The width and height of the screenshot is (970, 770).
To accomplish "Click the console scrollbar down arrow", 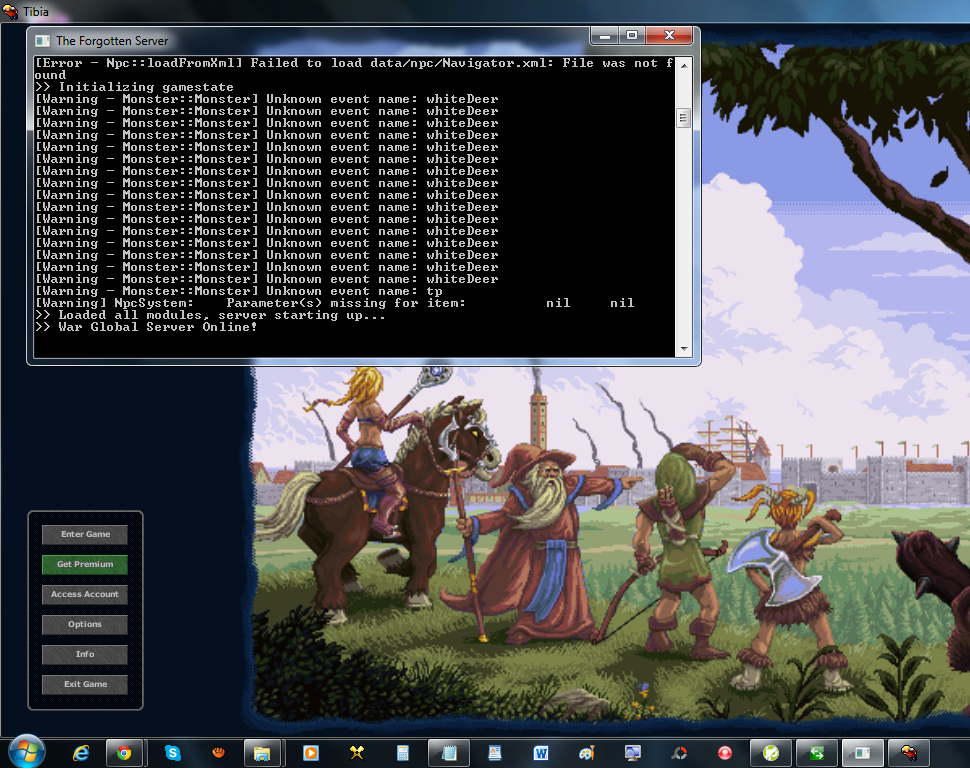I will 684,349.
